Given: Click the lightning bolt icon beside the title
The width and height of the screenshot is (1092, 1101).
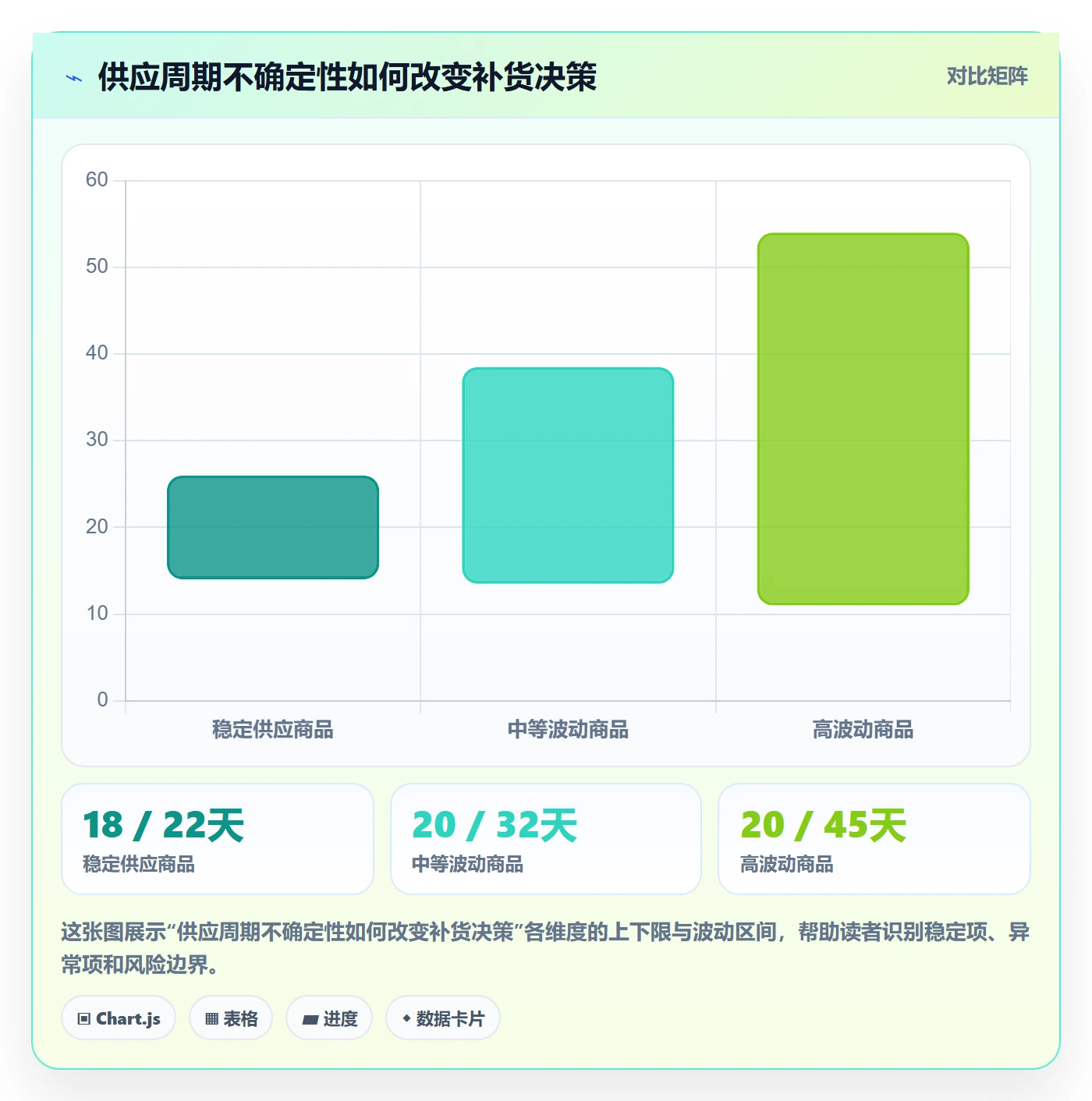Looking at the screenshot, I should 74,78.
